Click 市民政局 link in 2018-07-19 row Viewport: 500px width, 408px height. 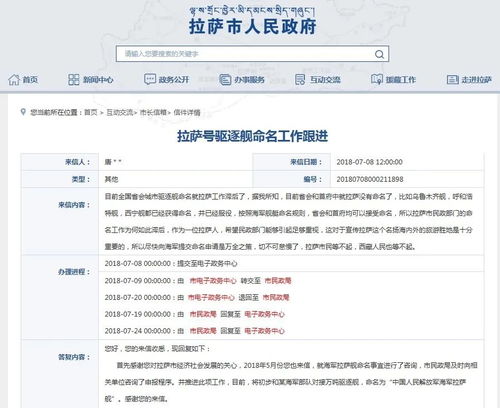pyautogui.click(x=203, y=314)
